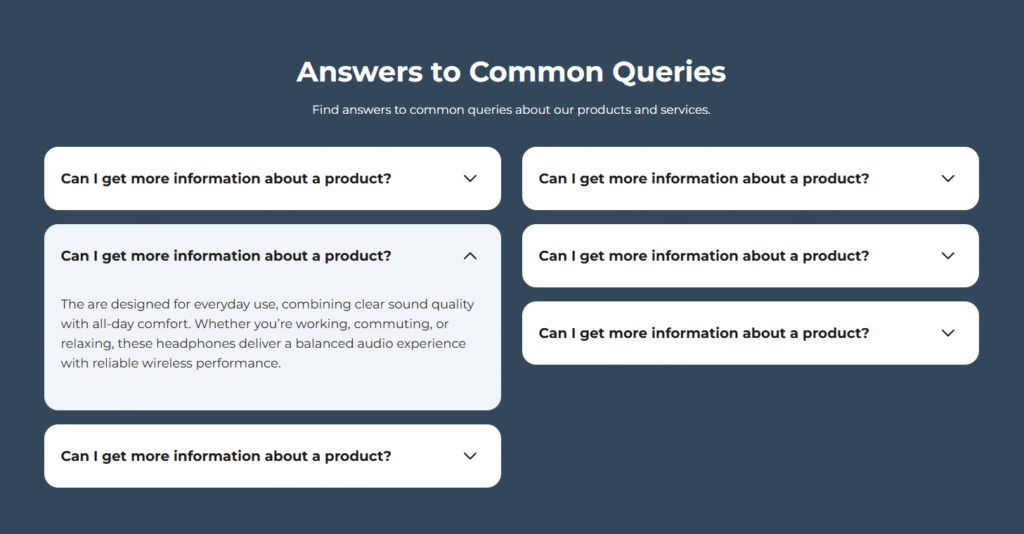Click the expanded question's title text
The height and width of the screenshot is (534, 1024).
pyautogui.click(x=225, y=256)
